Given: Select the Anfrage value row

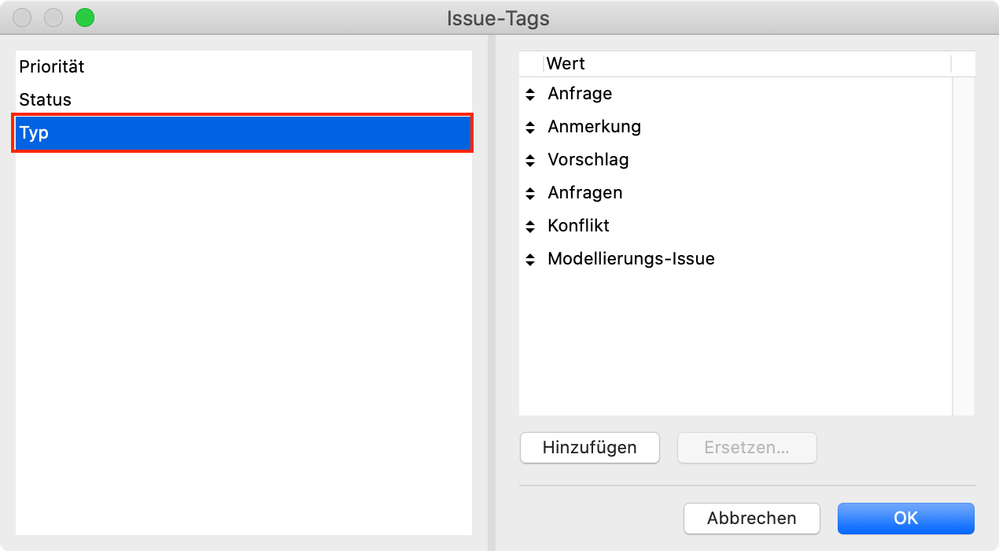Looking at the screenshot, I should (x=580, y=94).
